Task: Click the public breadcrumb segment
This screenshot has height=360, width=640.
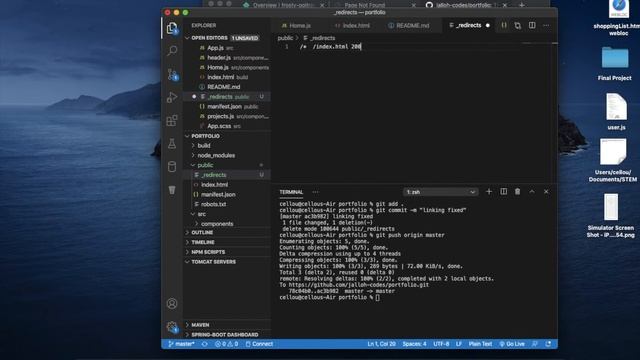Action: [x=285, y=38]
